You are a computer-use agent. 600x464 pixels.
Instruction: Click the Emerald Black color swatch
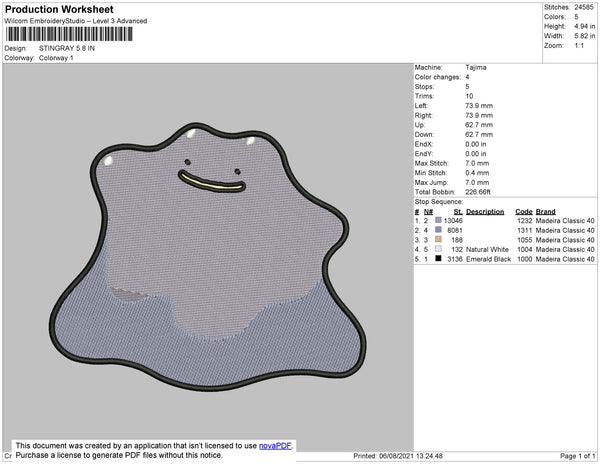point(439,257)
